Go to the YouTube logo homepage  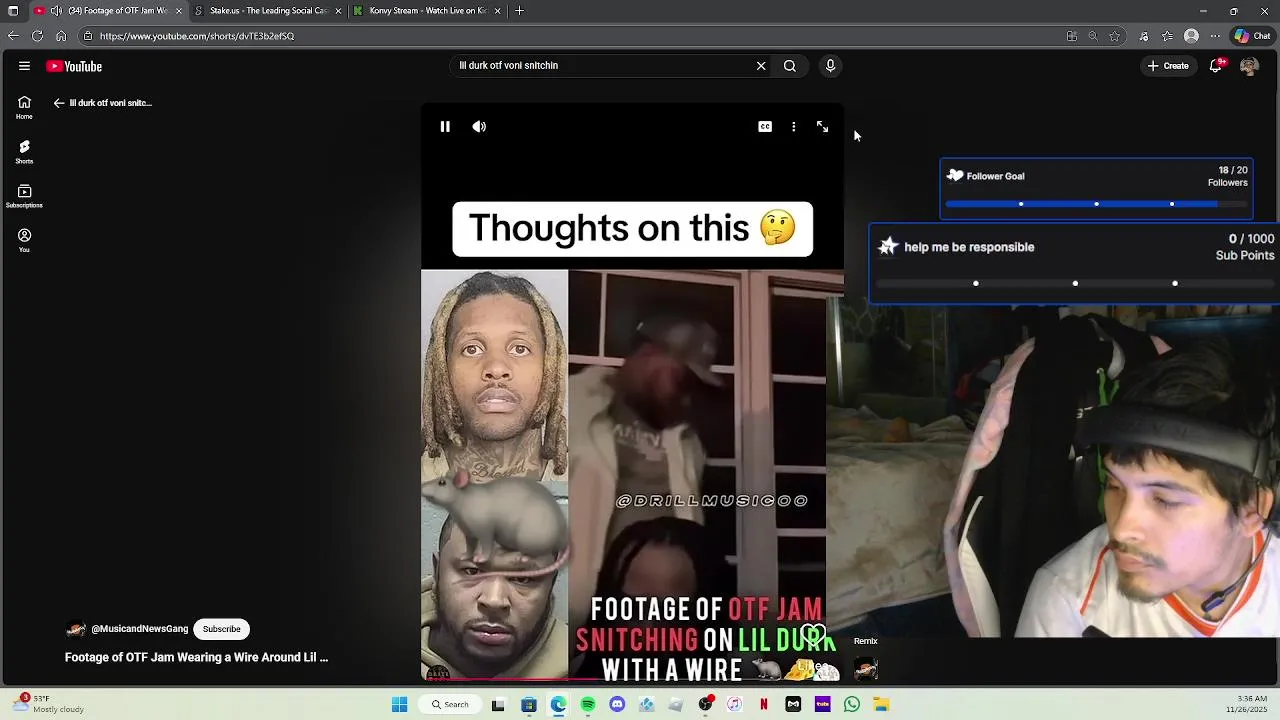pyautogui.click(x=74, y=66)
